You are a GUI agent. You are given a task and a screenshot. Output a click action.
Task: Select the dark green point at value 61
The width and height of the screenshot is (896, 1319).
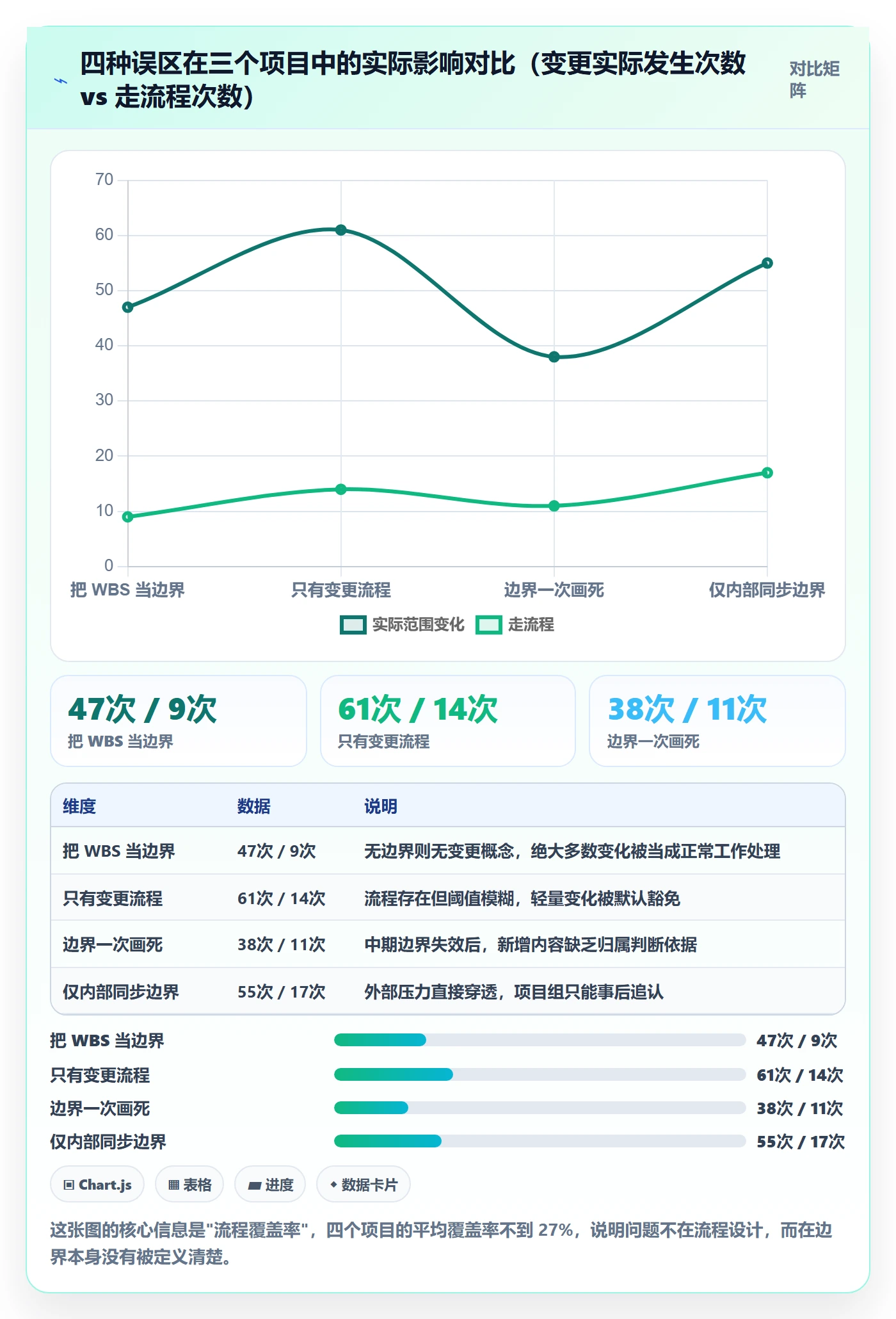341,230
